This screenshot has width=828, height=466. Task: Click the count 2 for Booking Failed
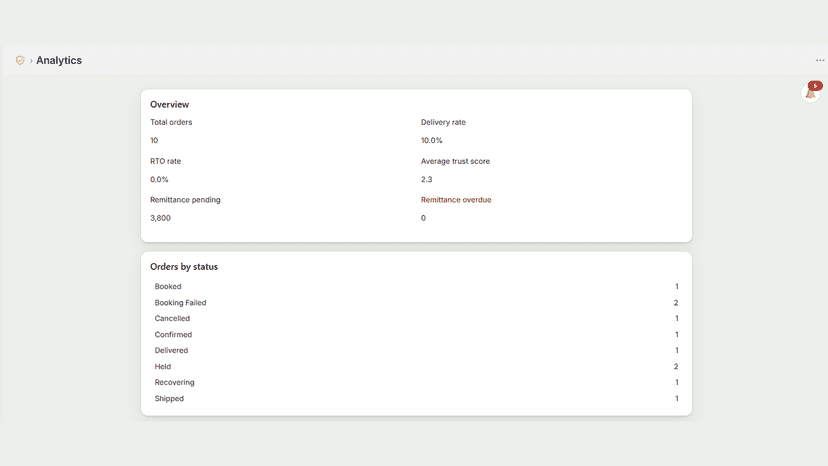pyautogui.click(x=676, y=303)
